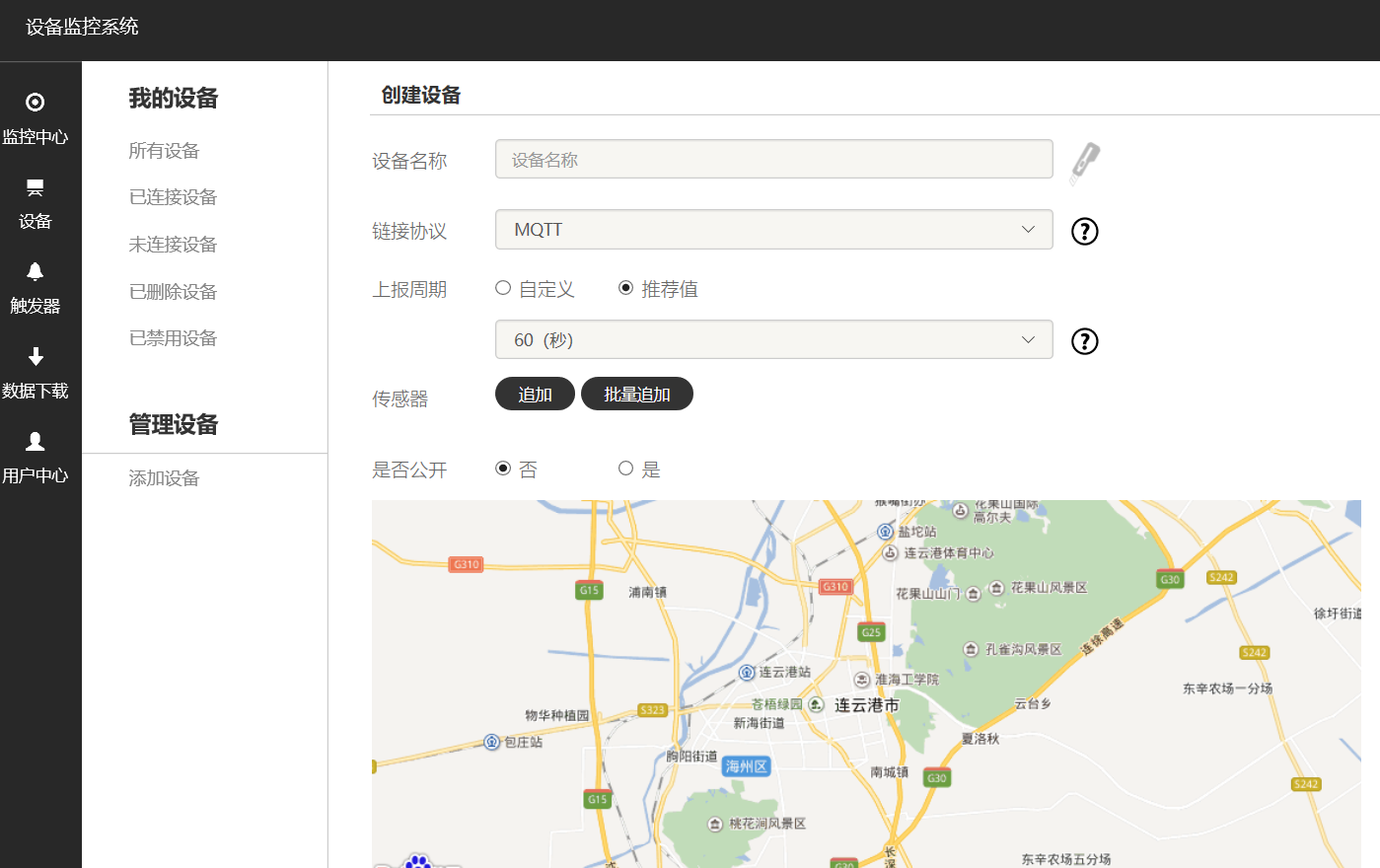Screen dimensions: 1380x868
Task: Focus the 设备名称 input field
Action: point(773,160)
